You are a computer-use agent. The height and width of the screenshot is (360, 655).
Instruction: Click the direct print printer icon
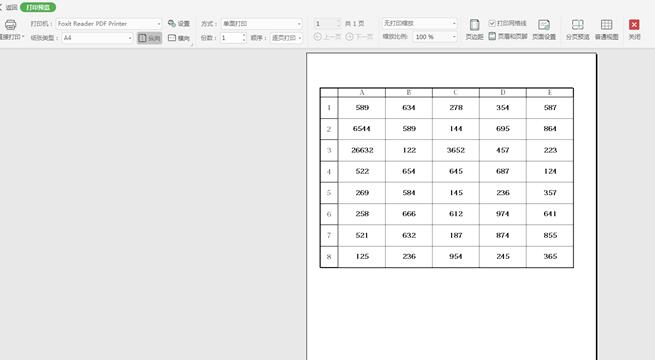(x=10, y=25)
